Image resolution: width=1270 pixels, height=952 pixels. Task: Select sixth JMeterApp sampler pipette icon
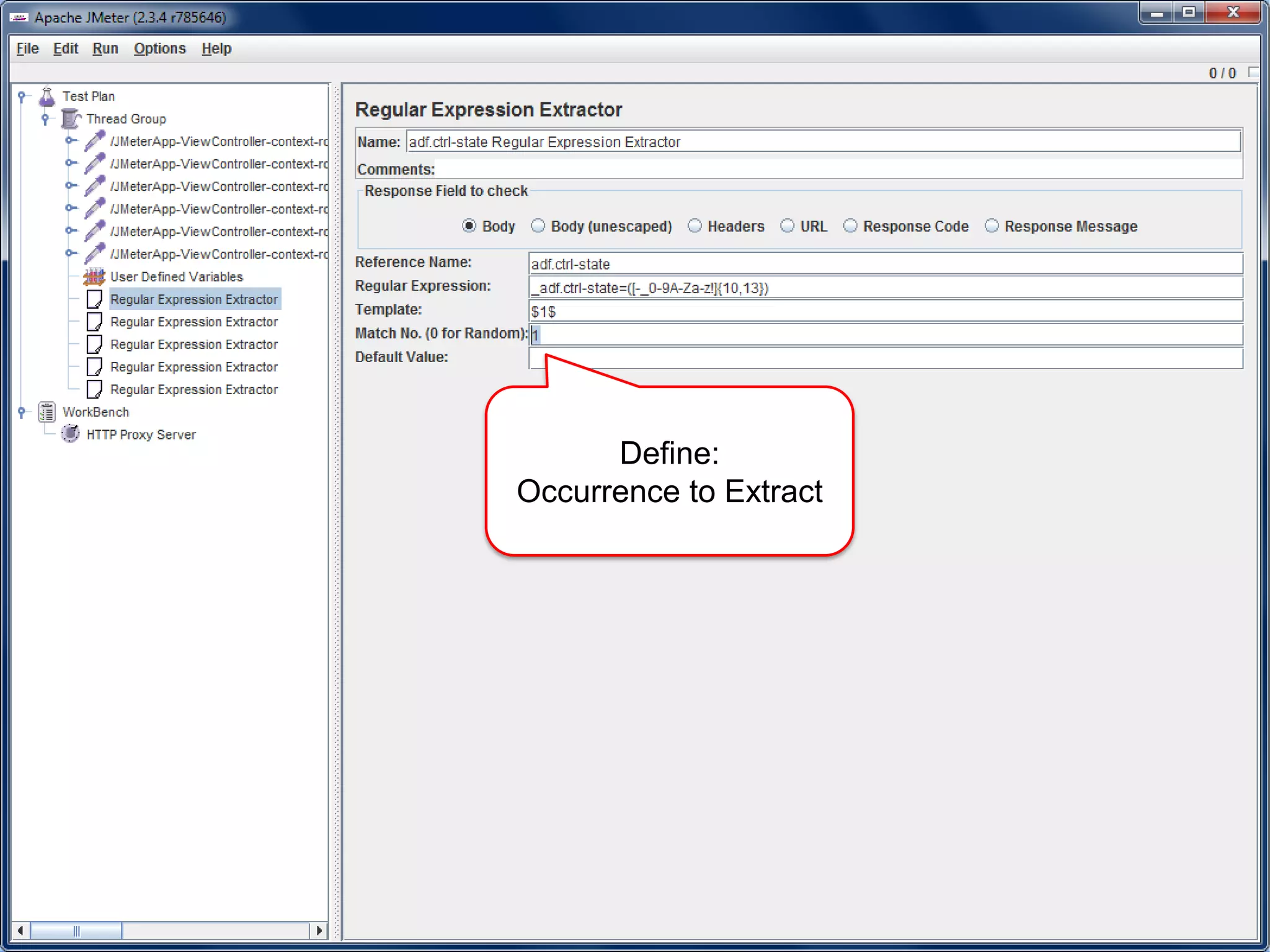95,254
